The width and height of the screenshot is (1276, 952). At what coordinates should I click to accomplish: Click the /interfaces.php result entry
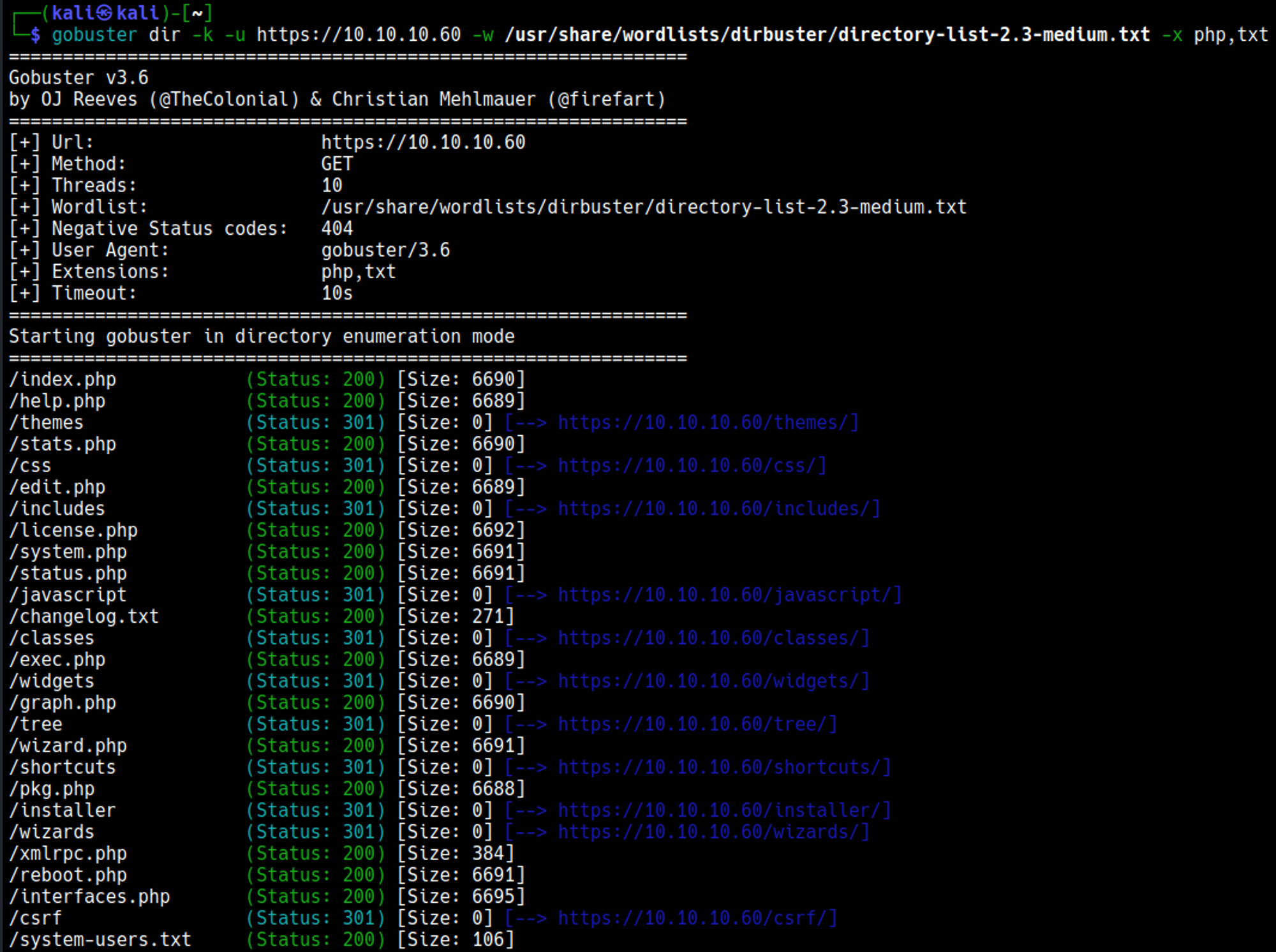pos(89,896)
